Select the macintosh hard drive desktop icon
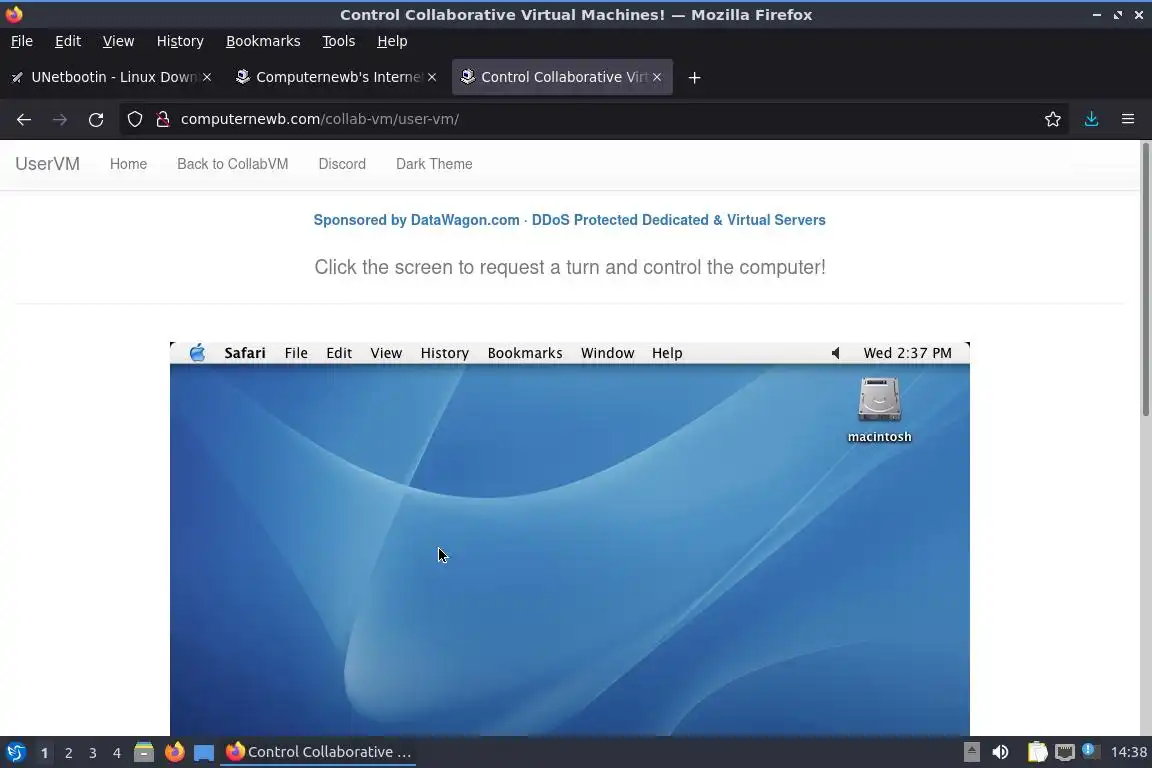This screenshot has width=1152, height=768. pos(879,410)
